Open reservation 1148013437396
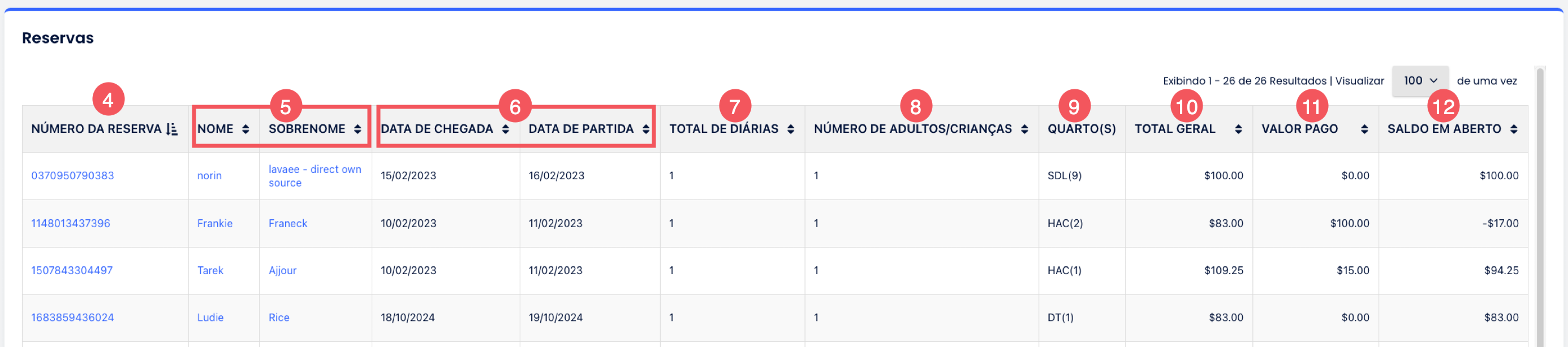Image resolution: width=1568 pixels, height=347 pixels. pyautogui.click(x=71, y=223)
